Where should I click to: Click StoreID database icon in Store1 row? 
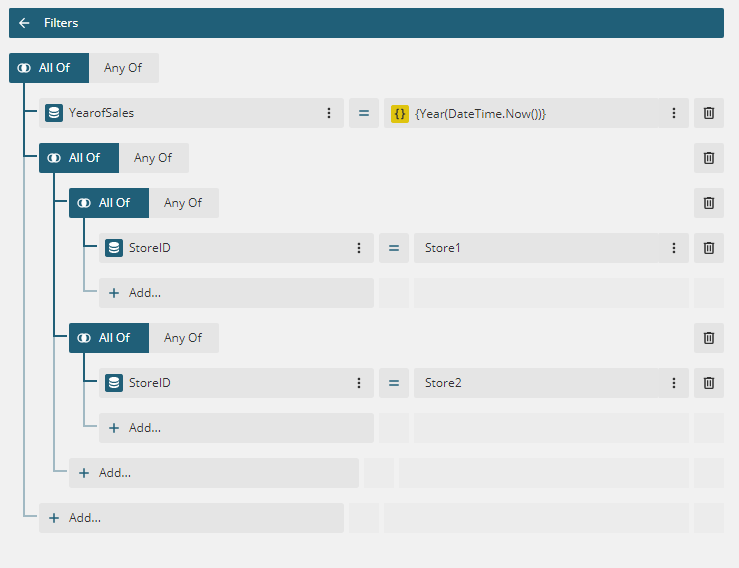[x=114, y=248]
